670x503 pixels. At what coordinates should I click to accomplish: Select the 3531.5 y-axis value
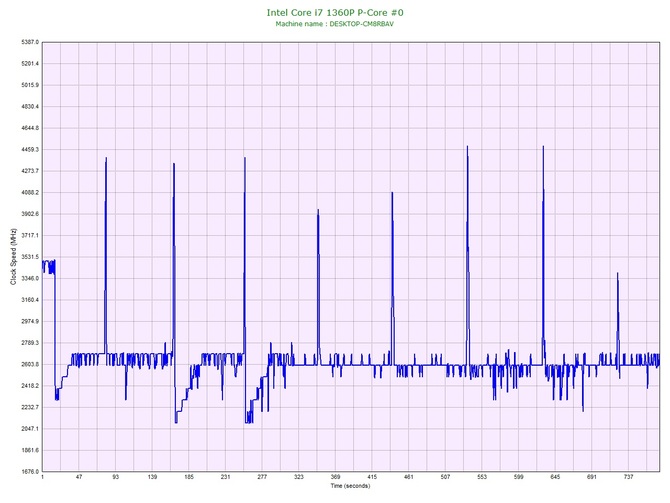[x=30, y=257]
